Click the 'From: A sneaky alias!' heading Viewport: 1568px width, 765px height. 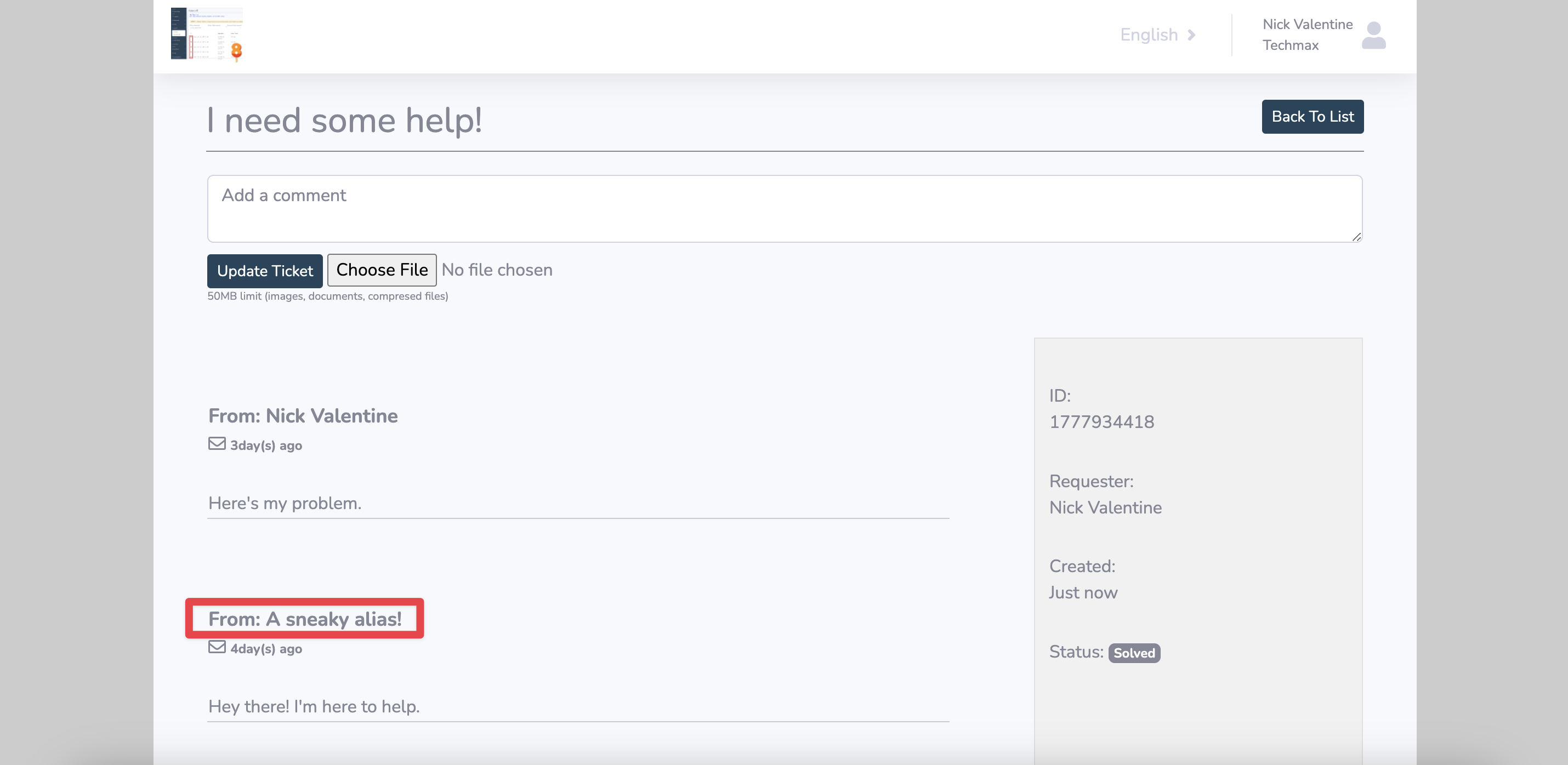[x=304, y=619]
